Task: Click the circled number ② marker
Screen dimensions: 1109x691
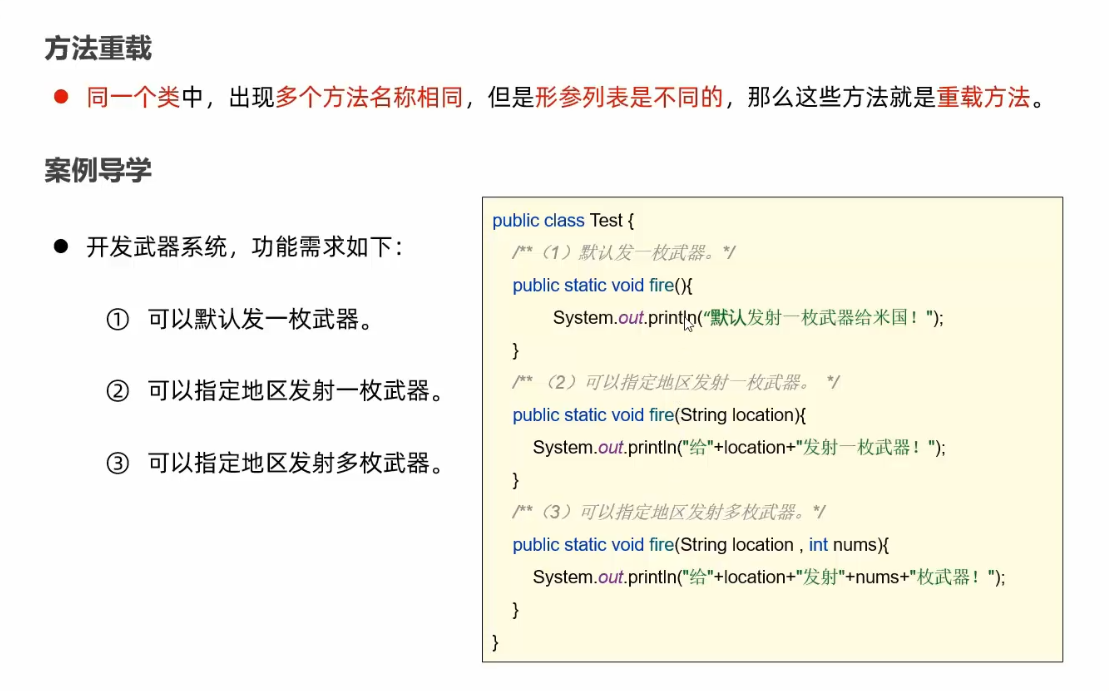Action: pos(118,391)
